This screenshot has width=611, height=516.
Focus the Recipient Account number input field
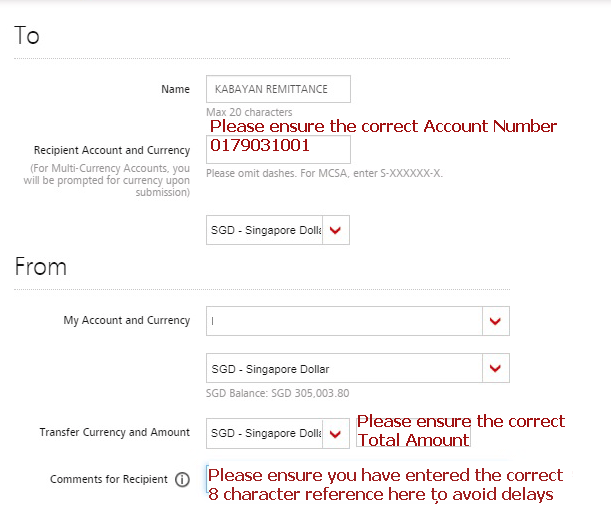coord(278,150)
